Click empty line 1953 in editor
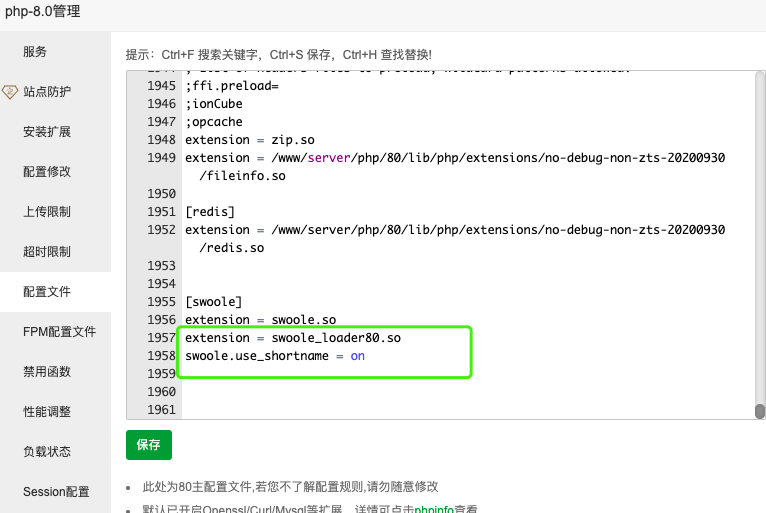The image size is (766, 513). [x=468, y=266]
